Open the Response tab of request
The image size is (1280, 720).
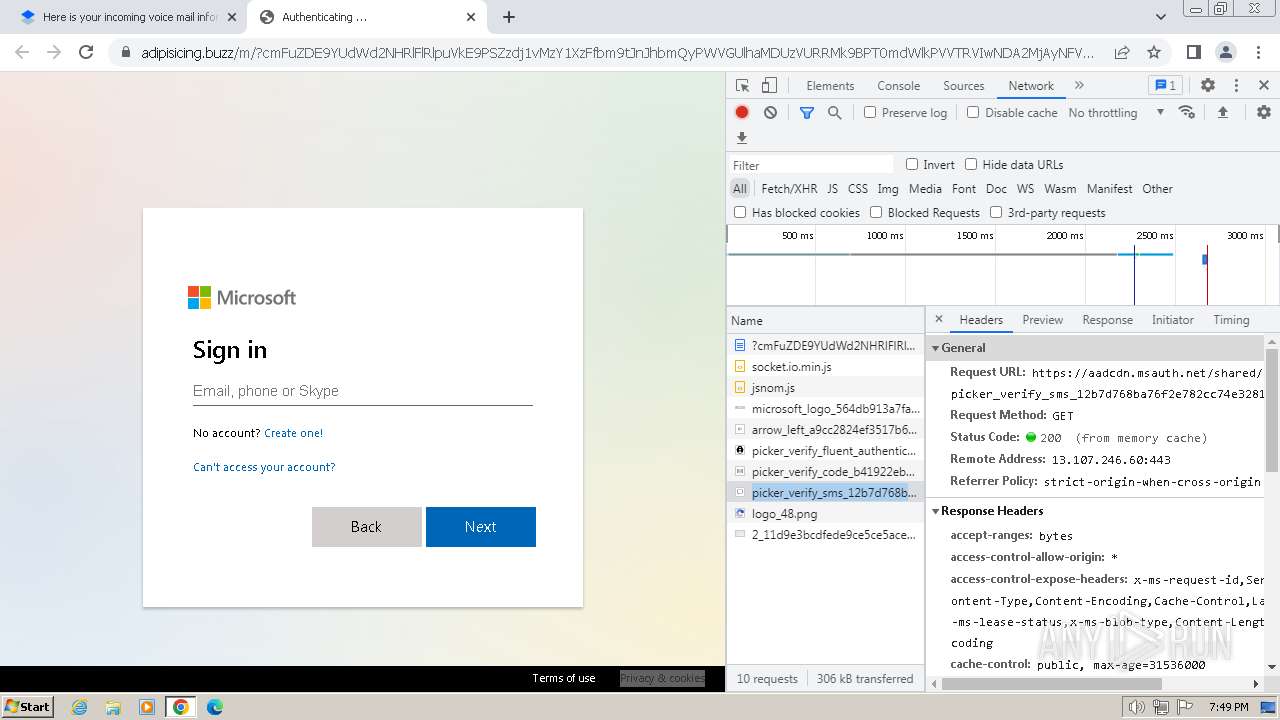click(x=1107, y=320)
